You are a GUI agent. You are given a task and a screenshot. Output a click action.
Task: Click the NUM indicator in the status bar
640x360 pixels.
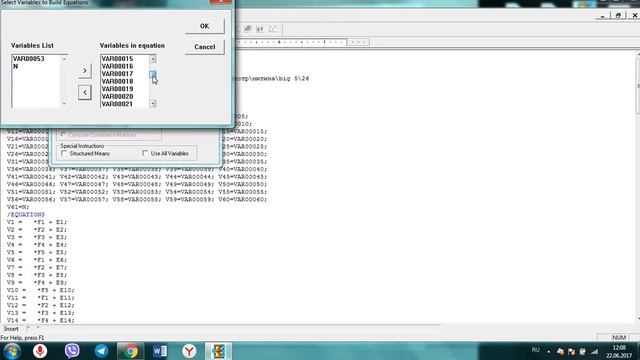point(619,338)
